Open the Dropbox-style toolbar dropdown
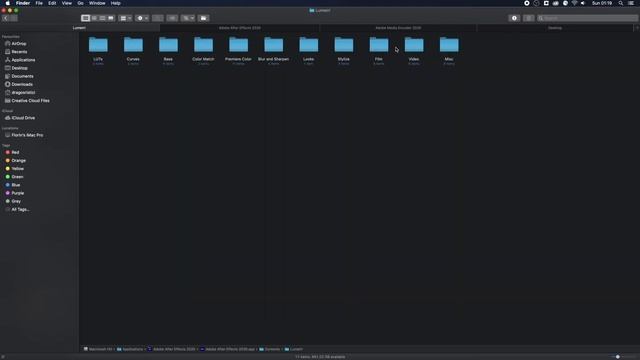The width and height of the screenshot is (640, 360). (x=188, y=18)
